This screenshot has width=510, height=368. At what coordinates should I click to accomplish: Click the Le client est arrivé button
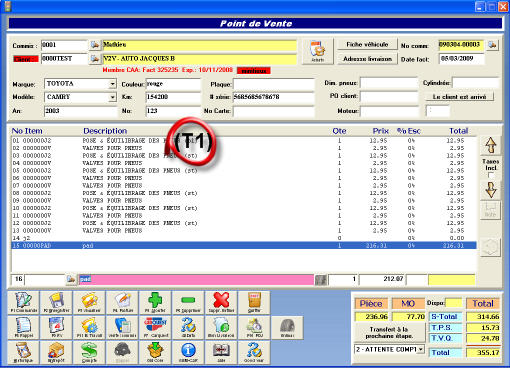(x=459, y=97)
